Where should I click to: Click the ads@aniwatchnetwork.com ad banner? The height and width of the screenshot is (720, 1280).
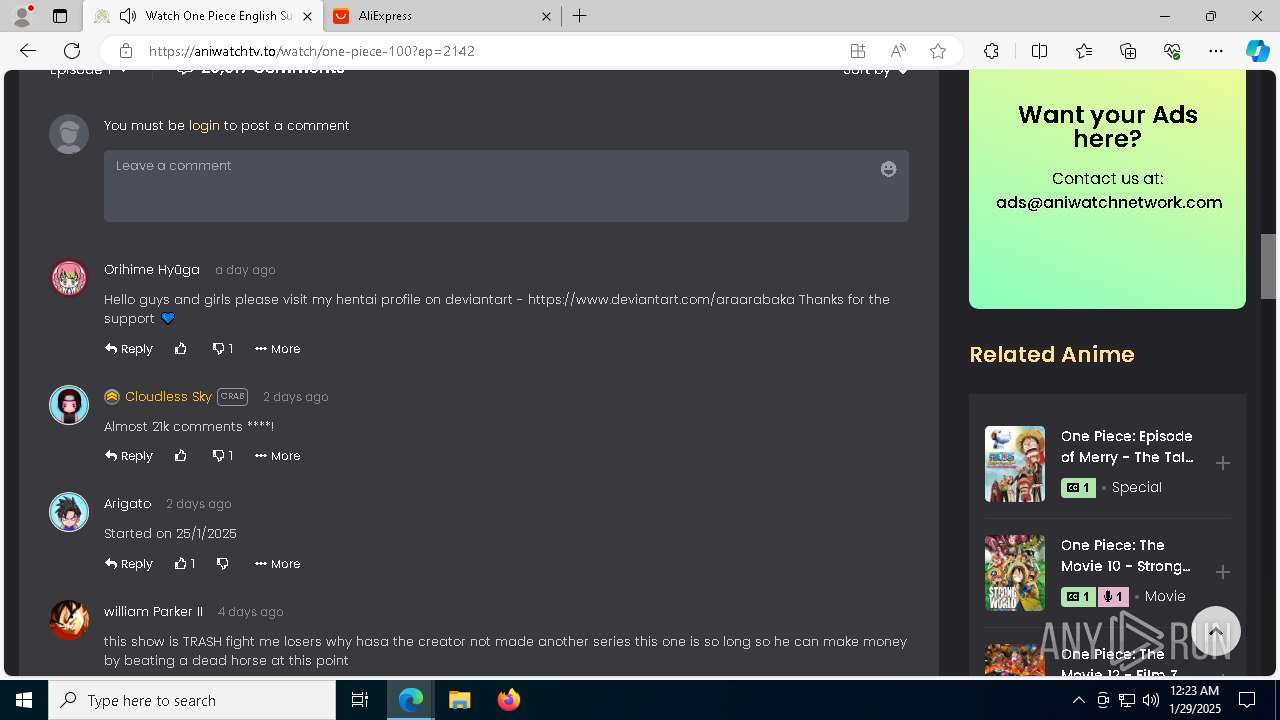[1107, 190]
